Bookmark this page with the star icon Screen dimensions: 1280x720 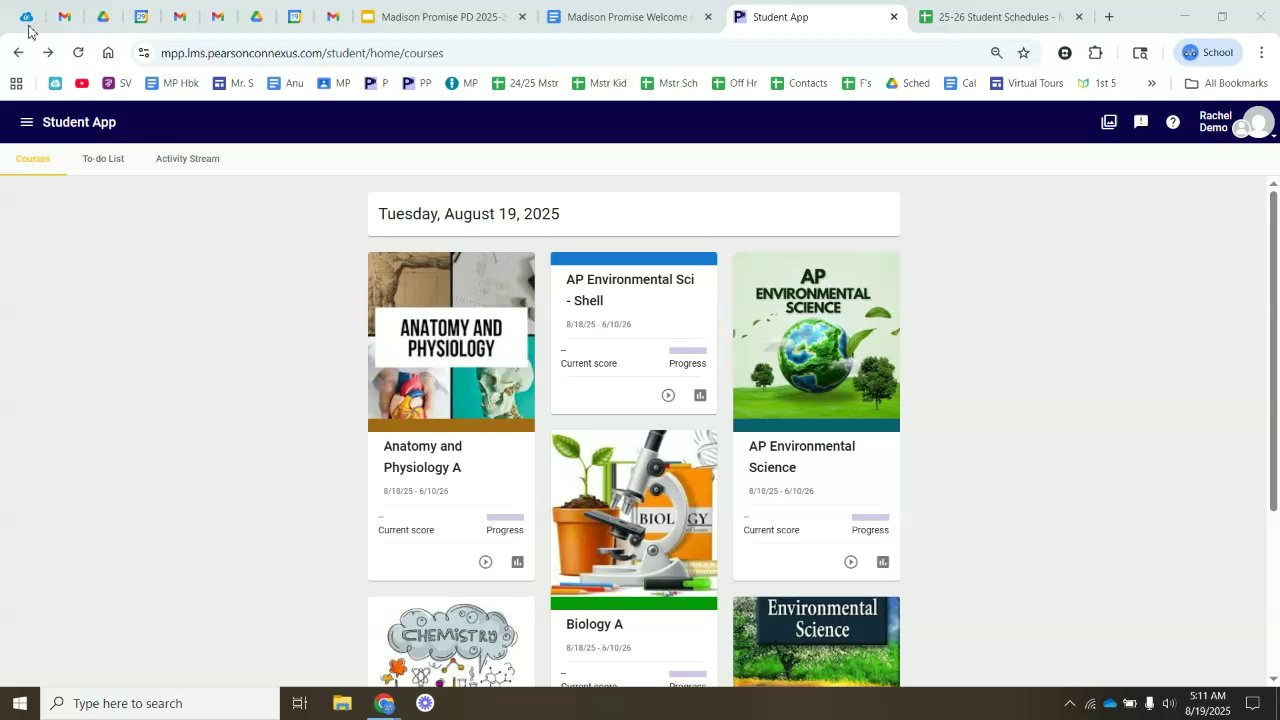[1024, 53]
